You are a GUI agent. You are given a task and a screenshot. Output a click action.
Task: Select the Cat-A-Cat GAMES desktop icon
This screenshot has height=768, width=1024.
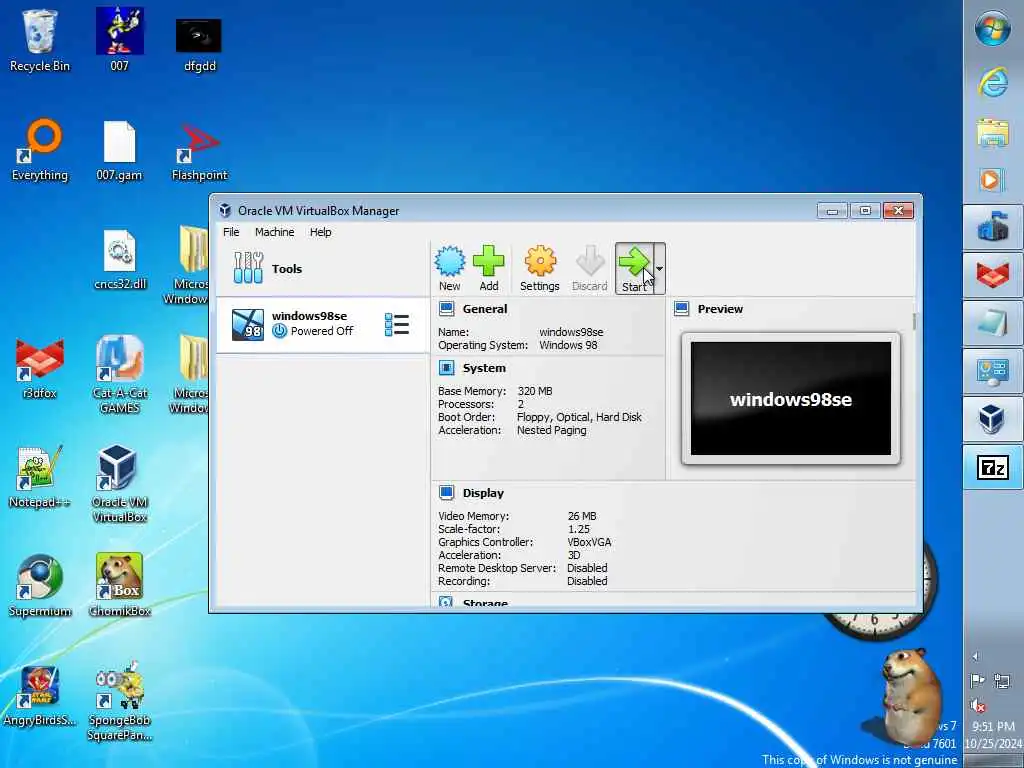tap(120, 374)
